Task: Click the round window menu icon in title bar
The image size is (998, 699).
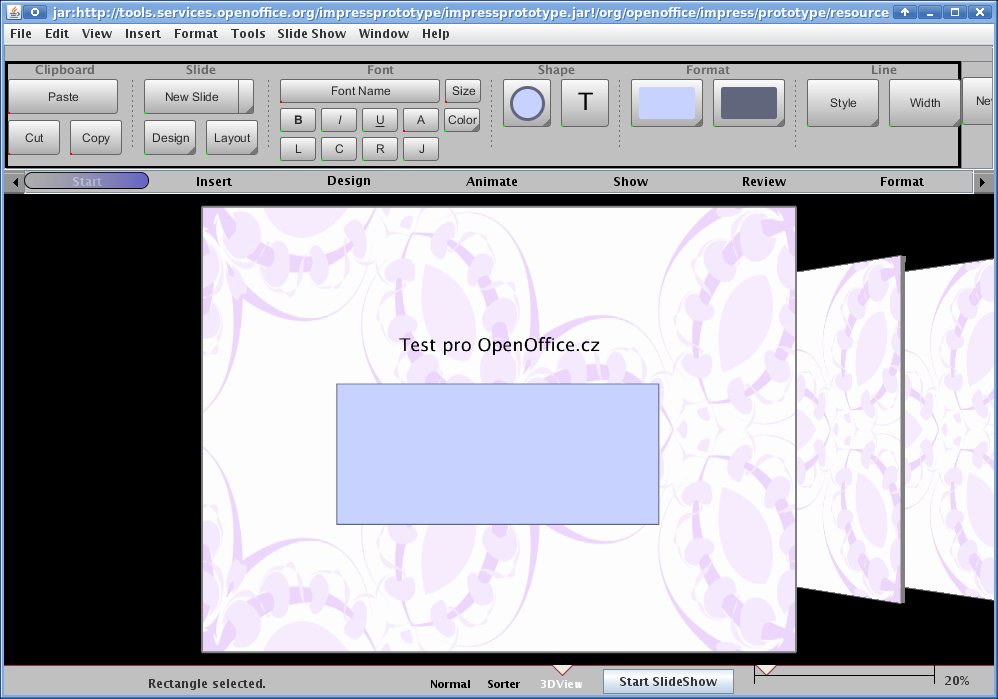Action: tap(34, 11)
